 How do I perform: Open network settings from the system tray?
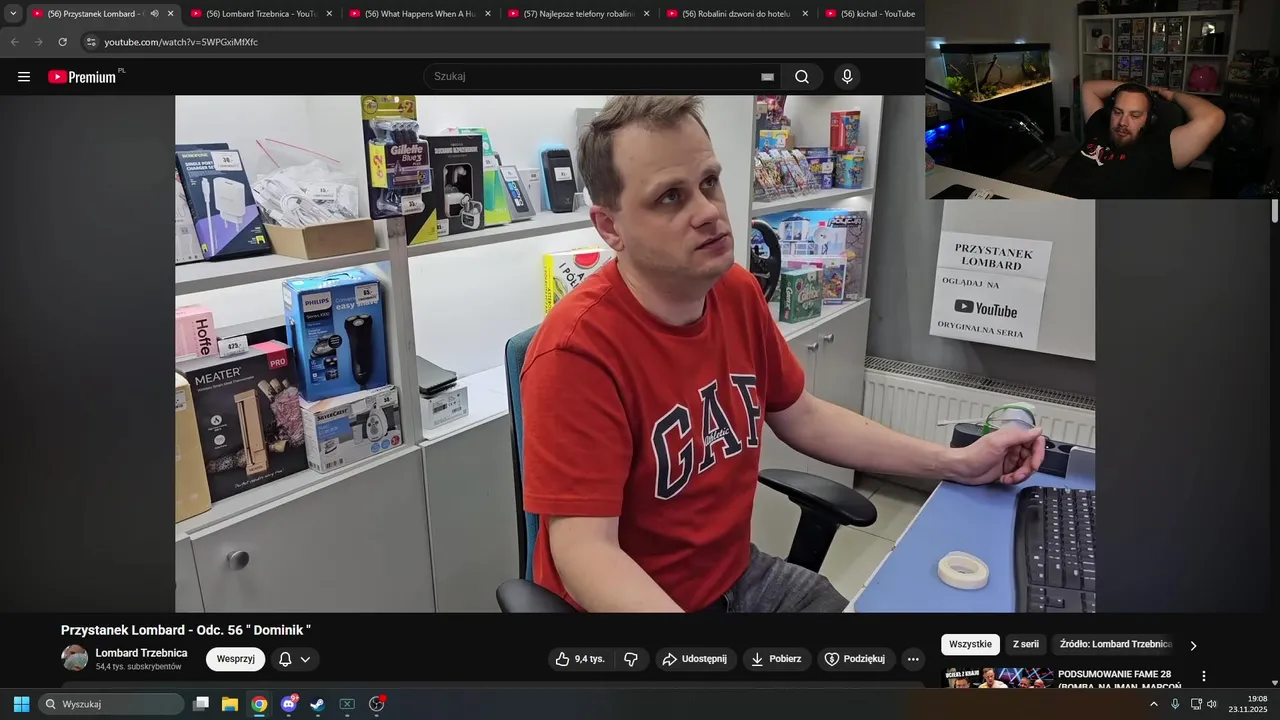coord(1196,704)
